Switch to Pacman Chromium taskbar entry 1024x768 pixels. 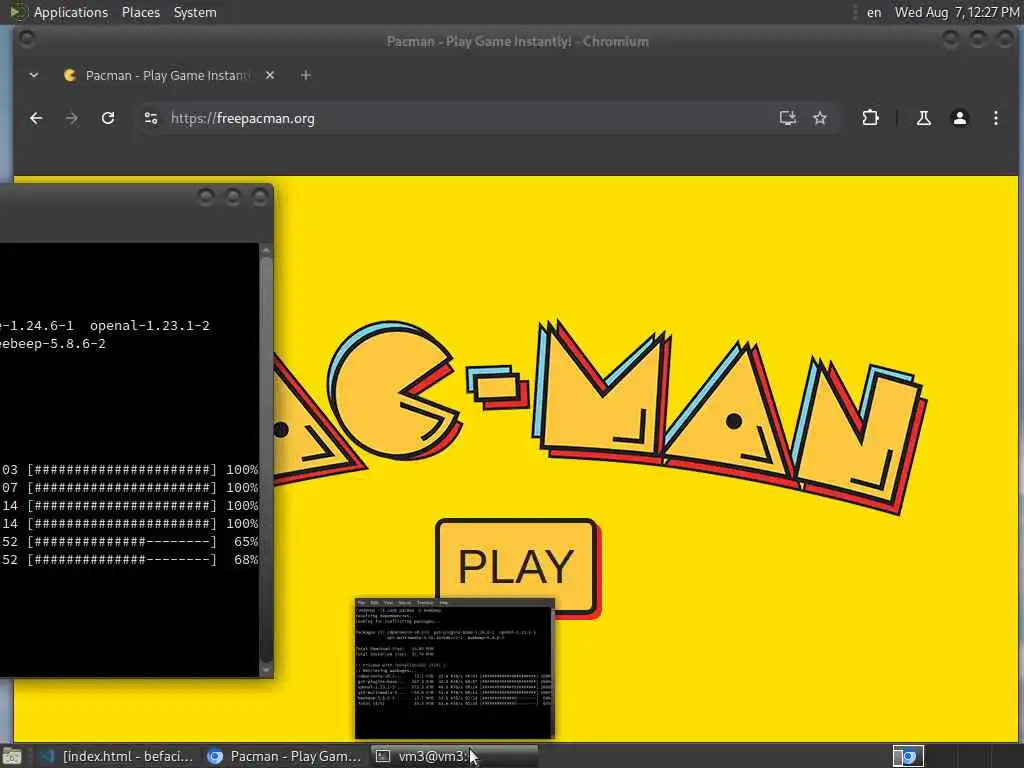click(x=284, y=756)
